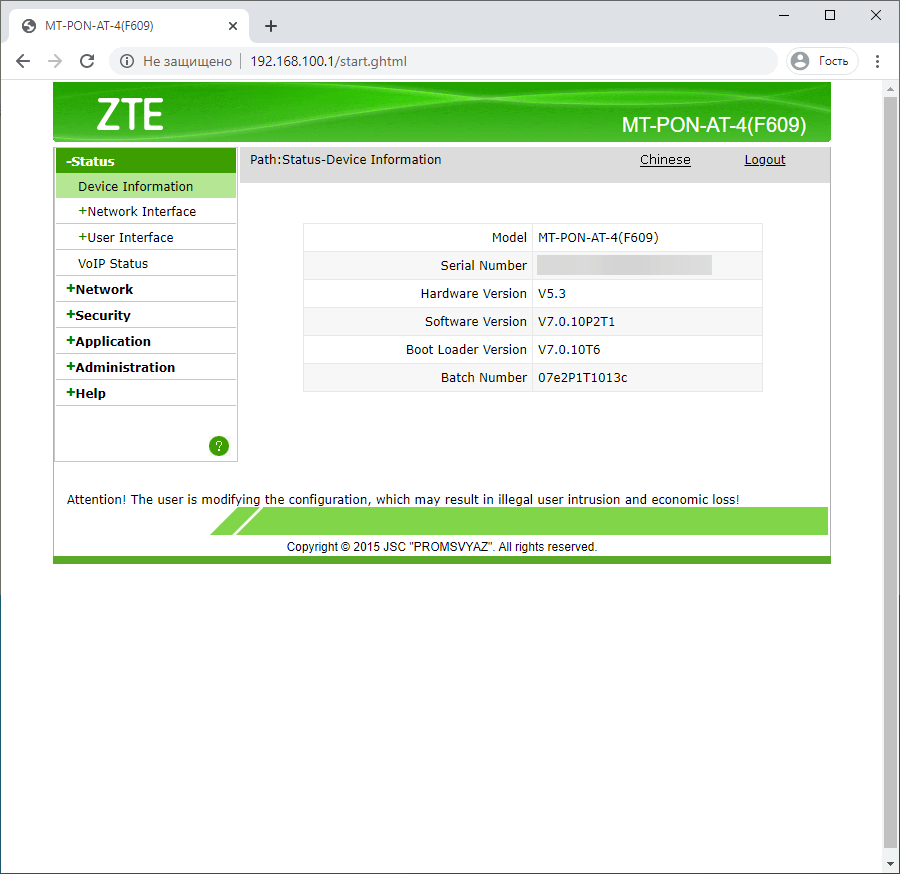Click the Logout link
Viewport: 900px width, 874px height.
click(x=765, y=159)
